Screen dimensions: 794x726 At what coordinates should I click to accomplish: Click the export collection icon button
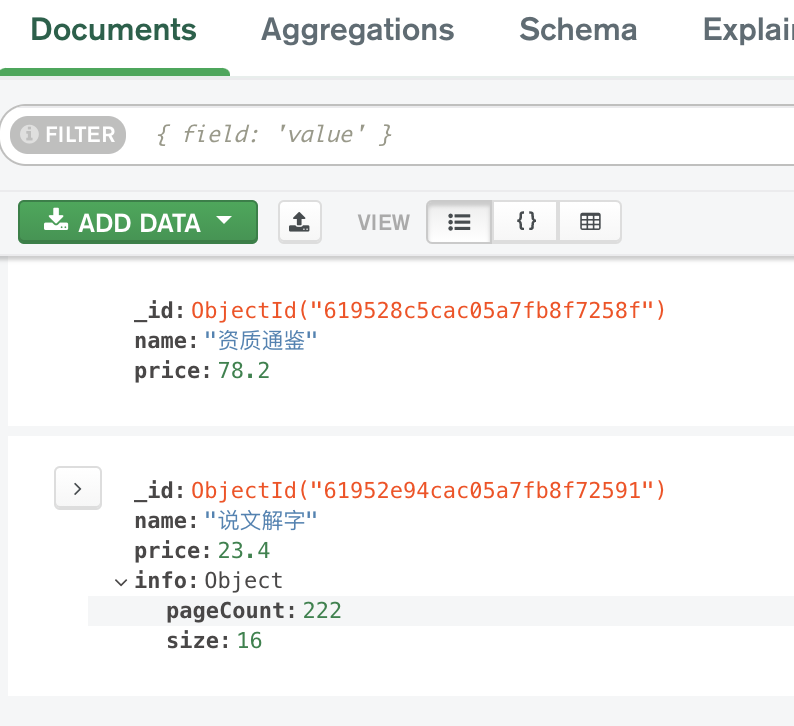(x=299, y=222)
